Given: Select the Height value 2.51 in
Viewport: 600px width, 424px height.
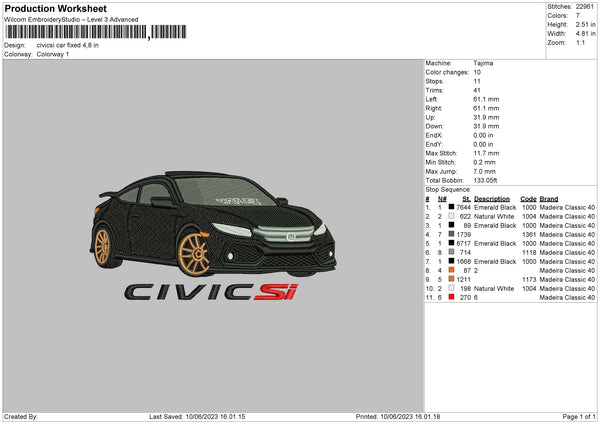Looking at the screenshot, I should [585, 24].
